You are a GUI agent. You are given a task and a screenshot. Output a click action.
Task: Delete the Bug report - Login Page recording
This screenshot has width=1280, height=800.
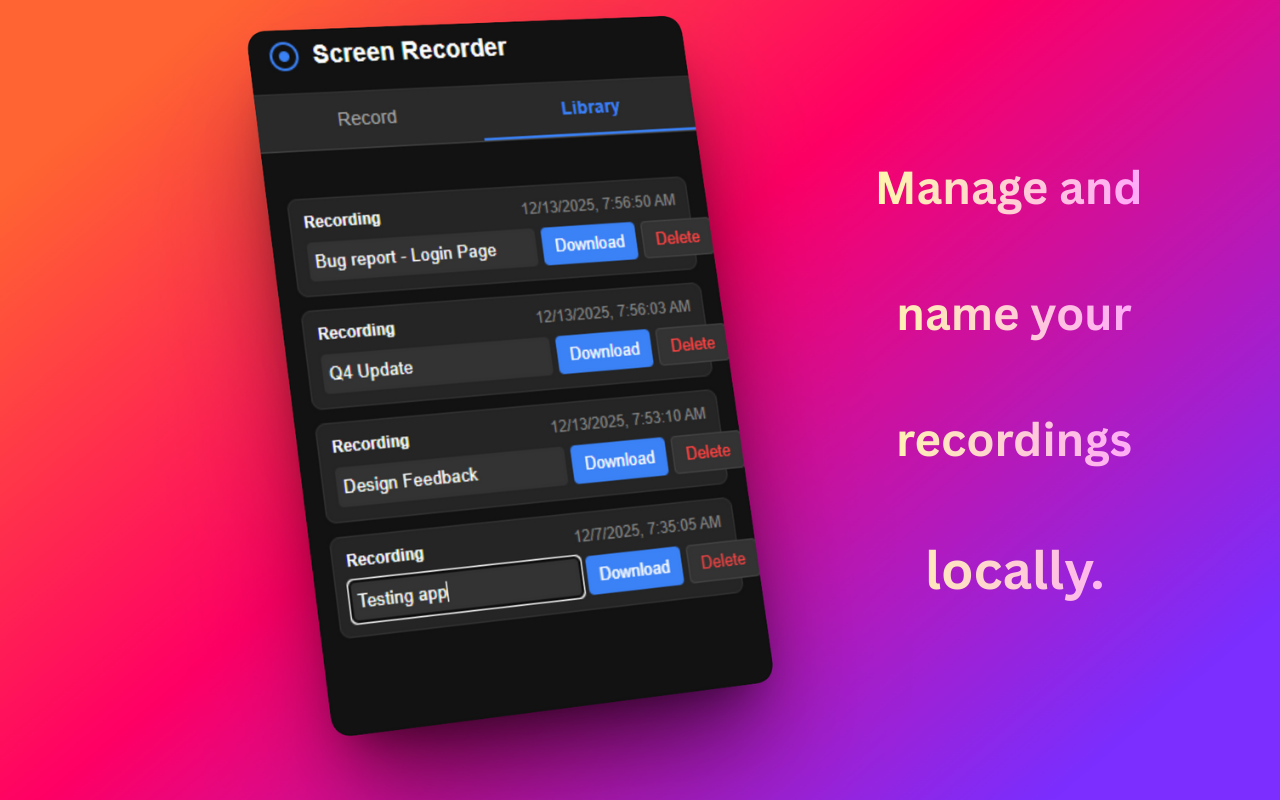[676, 237]
